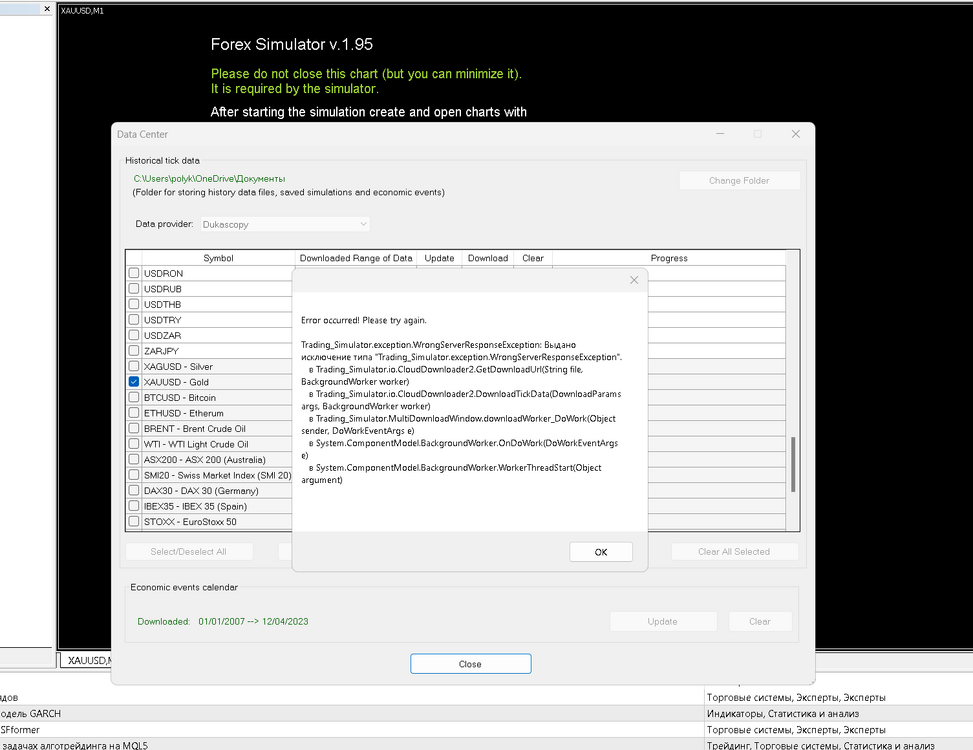973x750 pixels.
Task: Click the Symbol column header
Action: tap(218, 258)
